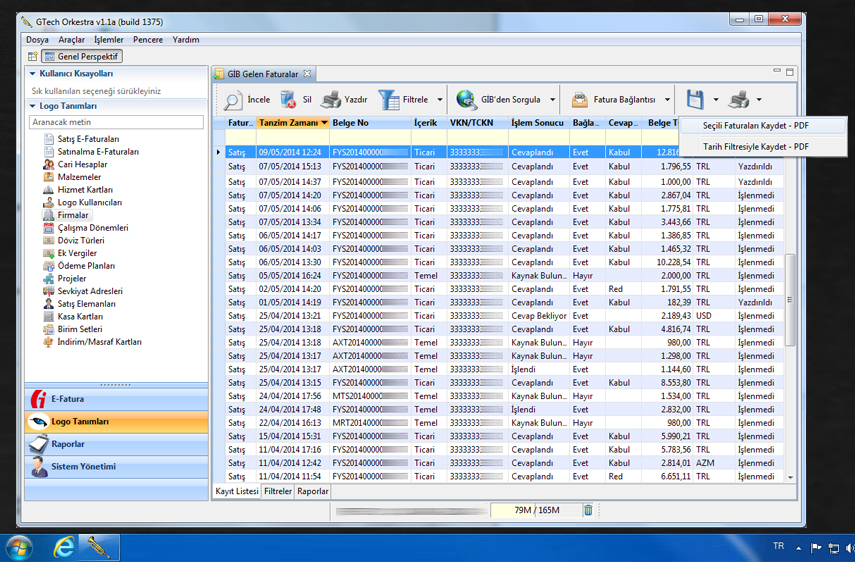Click the 79M / 165M memory indicator
855x562 pixels.
point(537,510)
